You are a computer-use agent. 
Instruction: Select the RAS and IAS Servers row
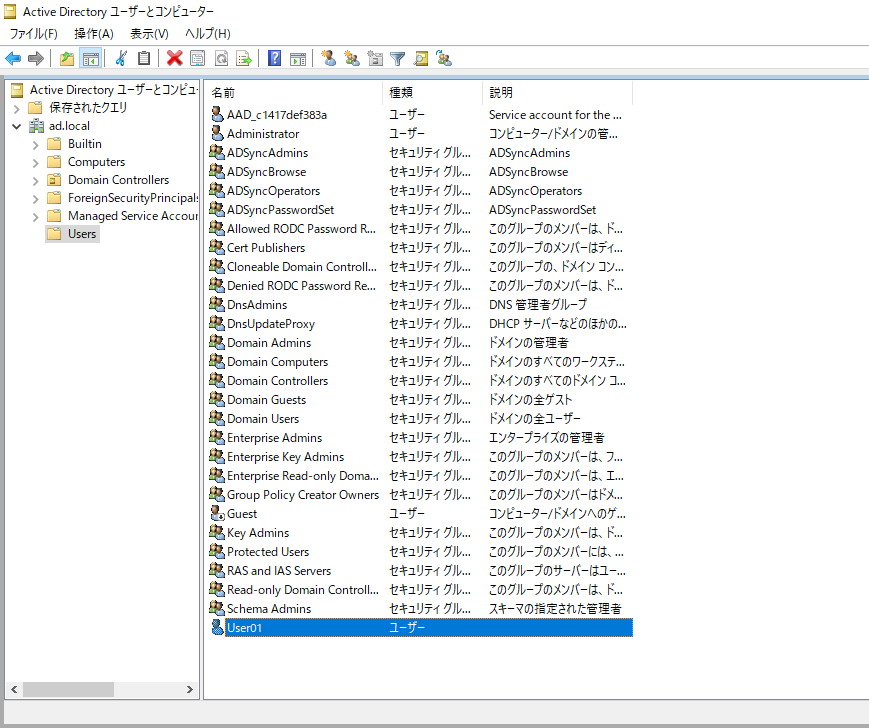[420, 571]
